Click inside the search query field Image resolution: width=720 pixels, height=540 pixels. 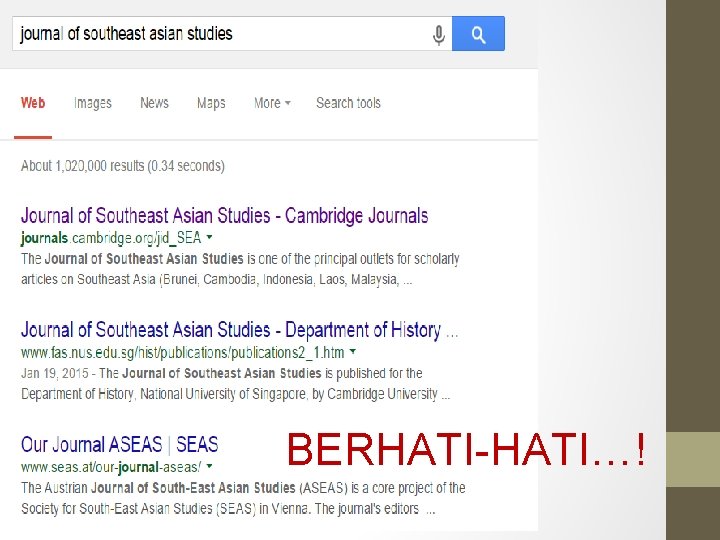point(220,34)
